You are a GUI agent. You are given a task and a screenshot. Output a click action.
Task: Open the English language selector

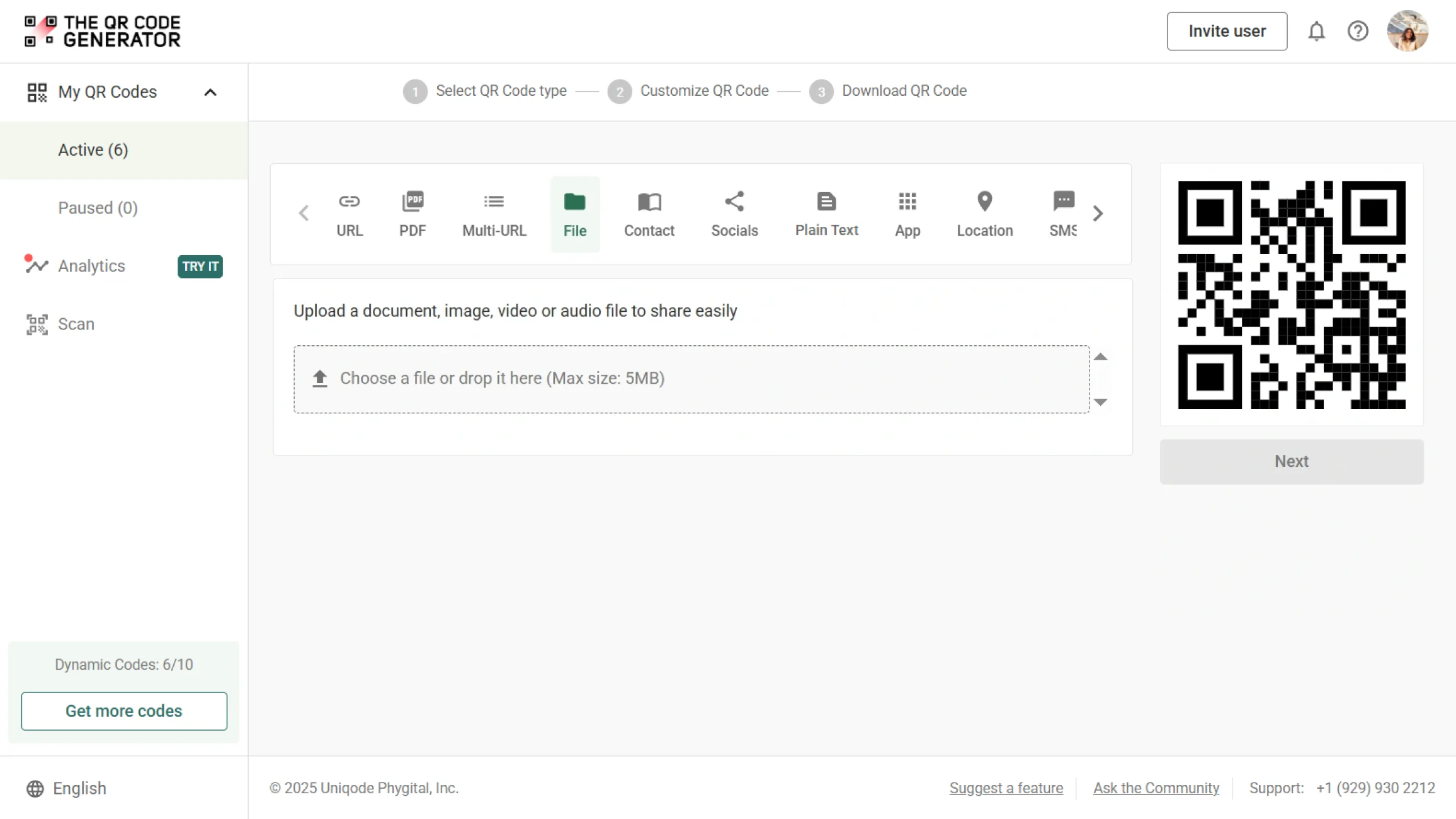coord(66,788)
